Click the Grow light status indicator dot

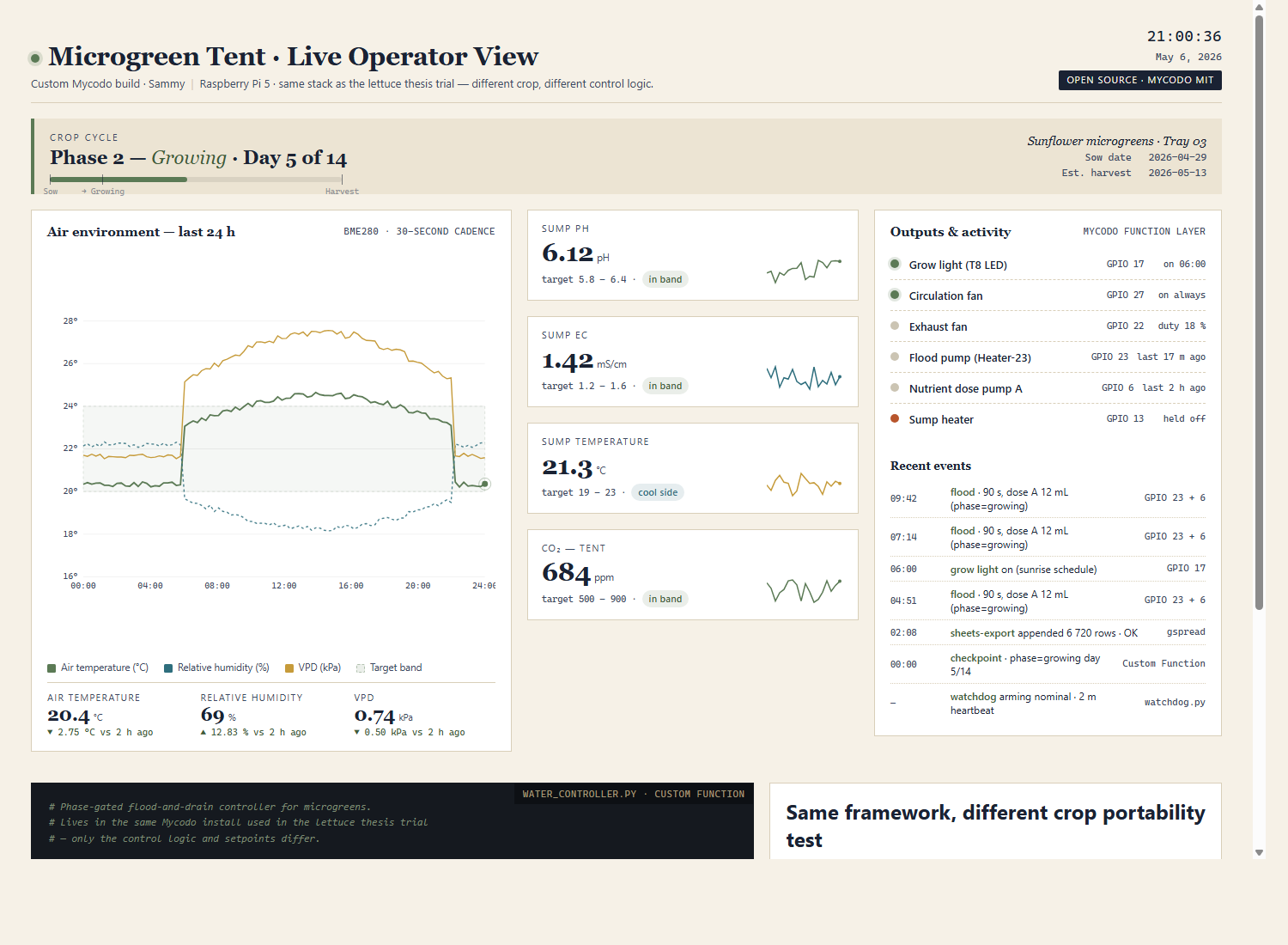coord(895,264)
